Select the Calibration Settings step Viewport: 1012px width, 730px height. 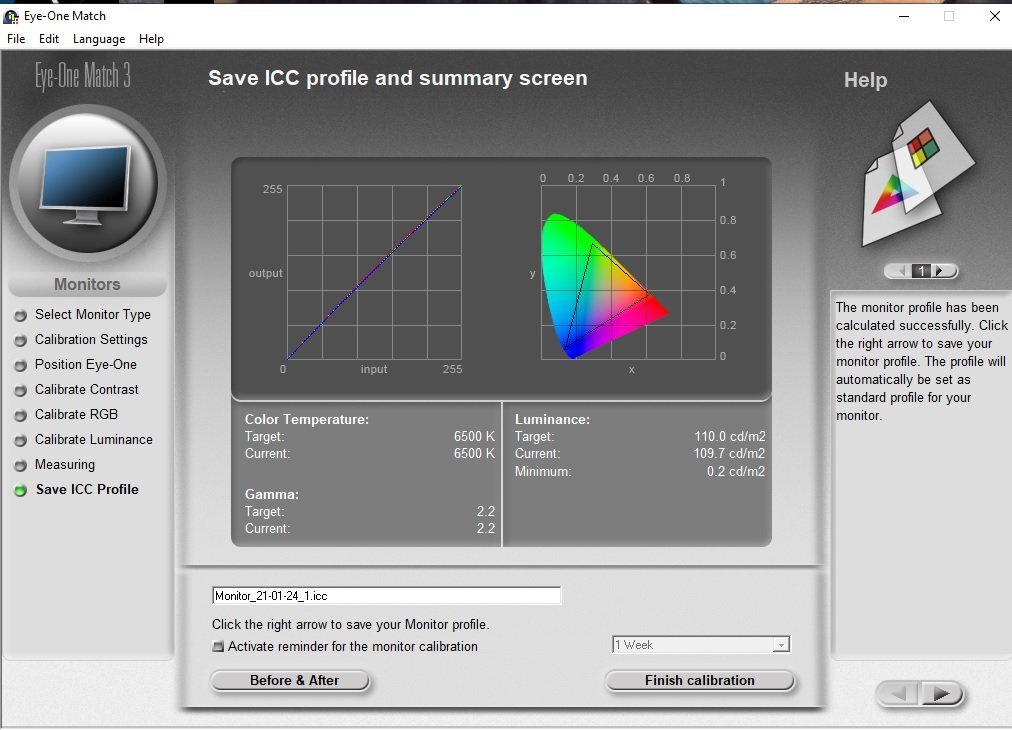point(91,340)
